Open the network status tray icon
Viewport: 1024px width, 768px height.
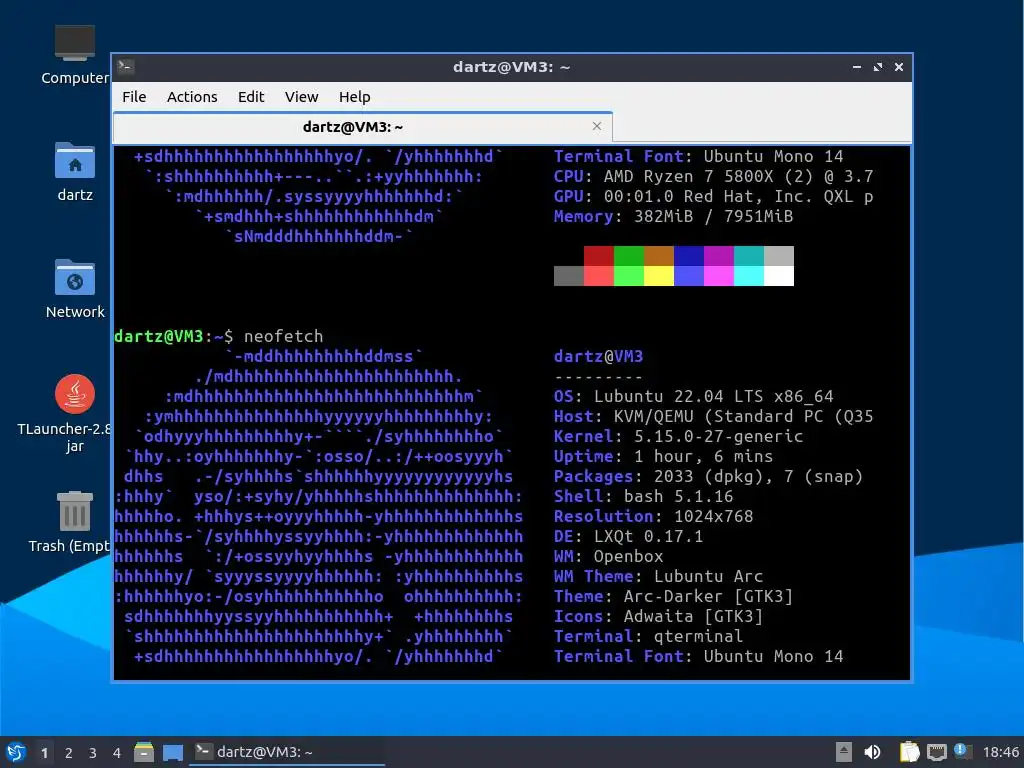coord(936,752)
